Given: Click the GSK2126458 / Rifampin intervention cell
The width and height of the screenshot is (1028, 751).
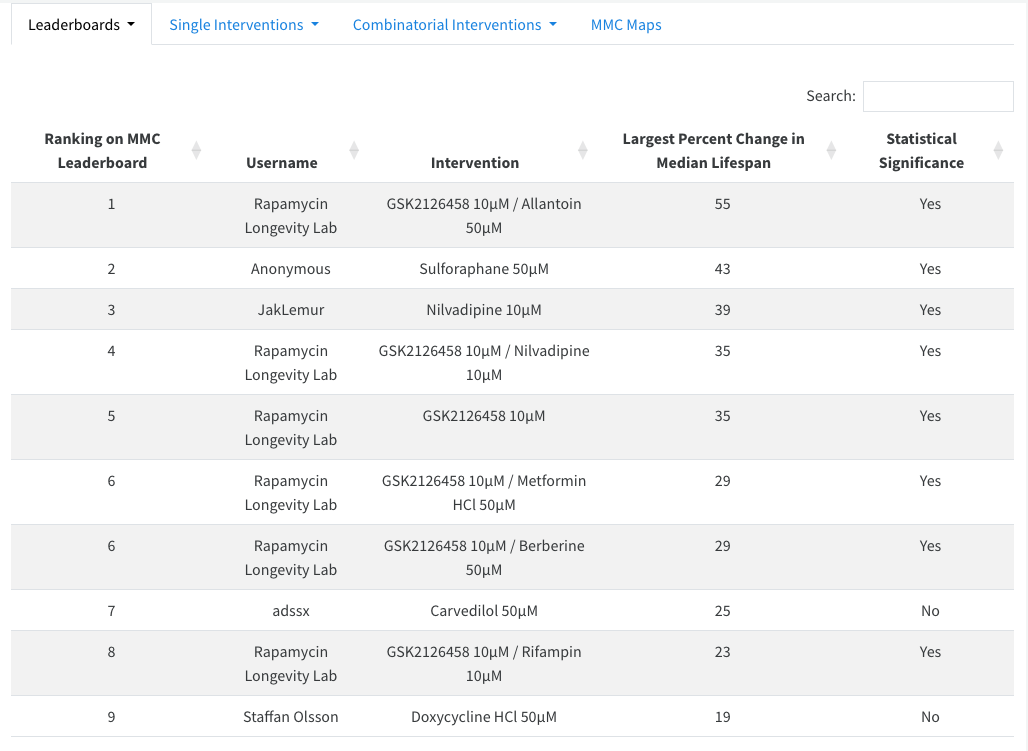Looking at the screenshot, I should pyautogui.click(x=484, y=664).
